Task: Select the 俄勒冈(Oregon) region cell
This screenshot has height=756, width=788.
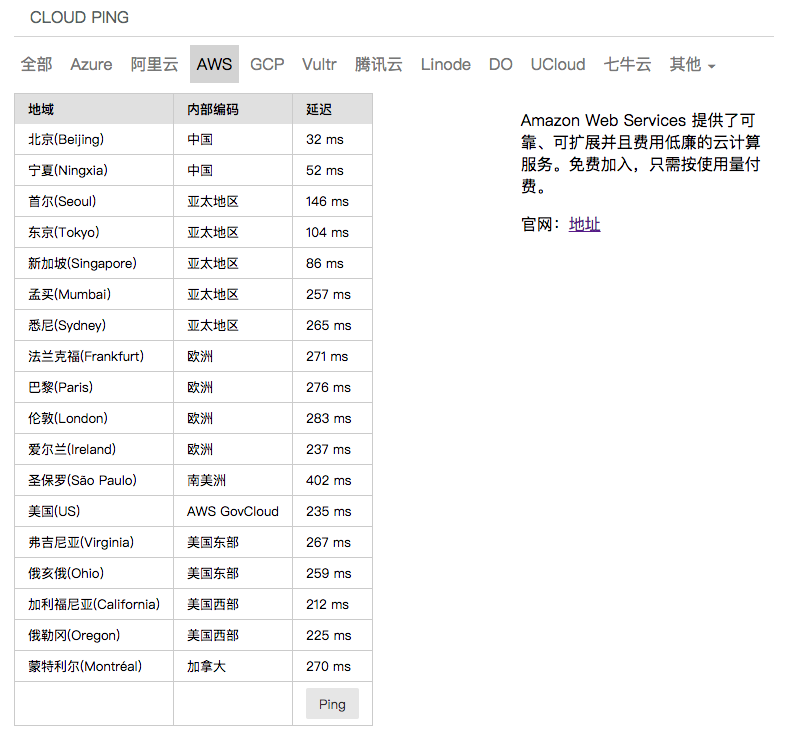Action: [94, 635]
